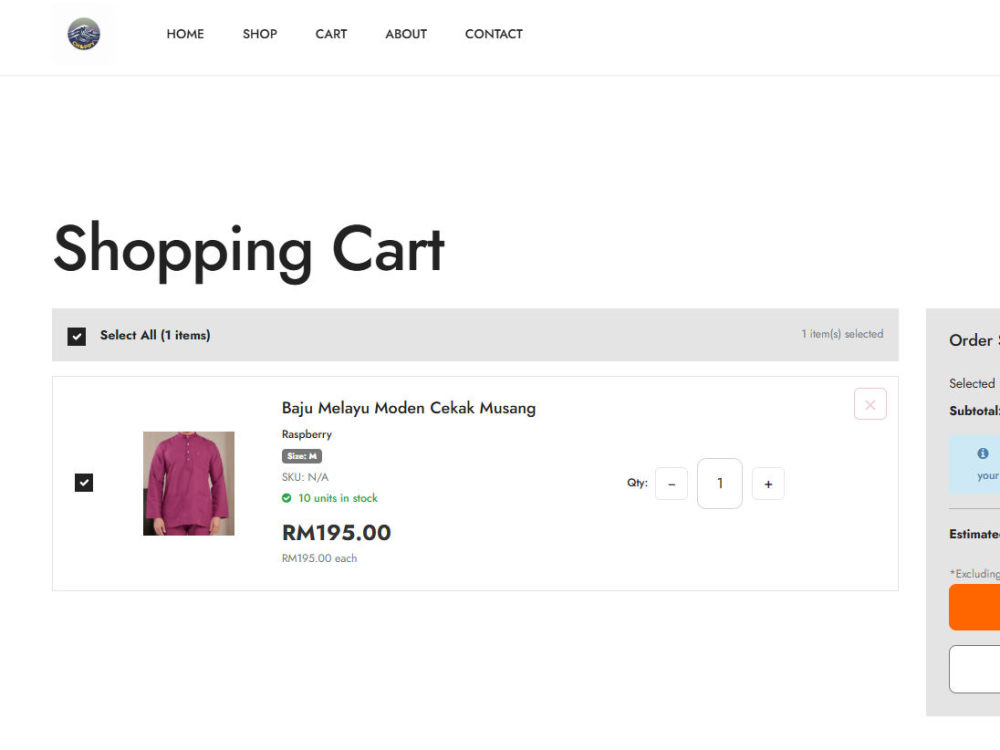Viewport: 1000px width, 750px height.
Task: Open the HOME menu item
Action: point(185,34)
